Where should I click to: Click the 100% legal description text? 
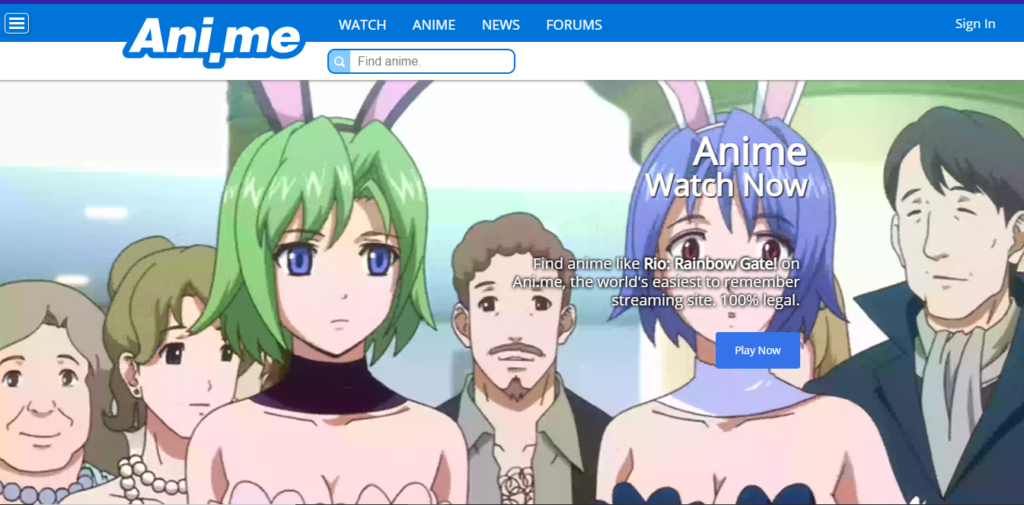point(757,301)
